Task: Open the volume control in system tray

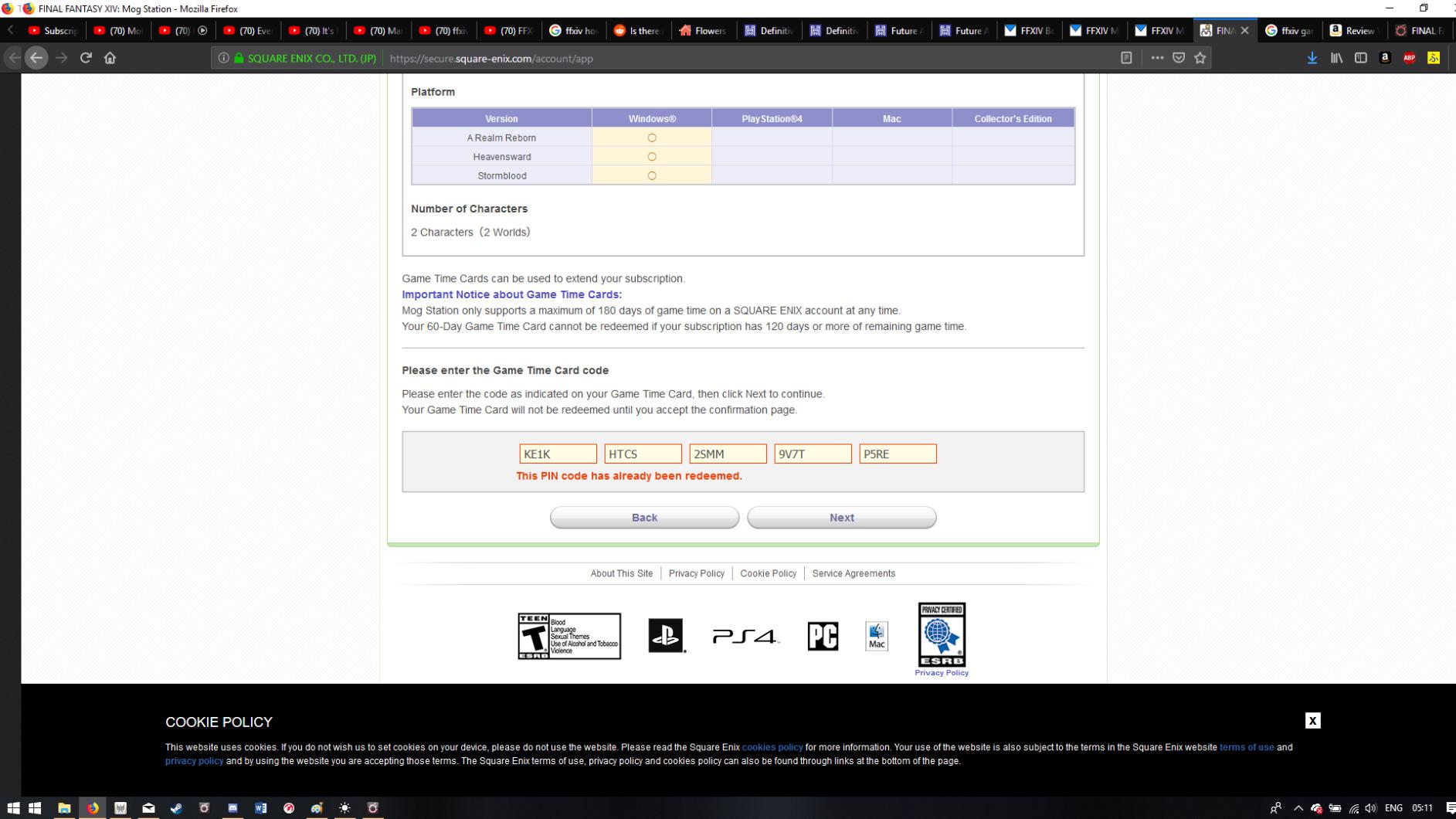Action: (1371, 808)
